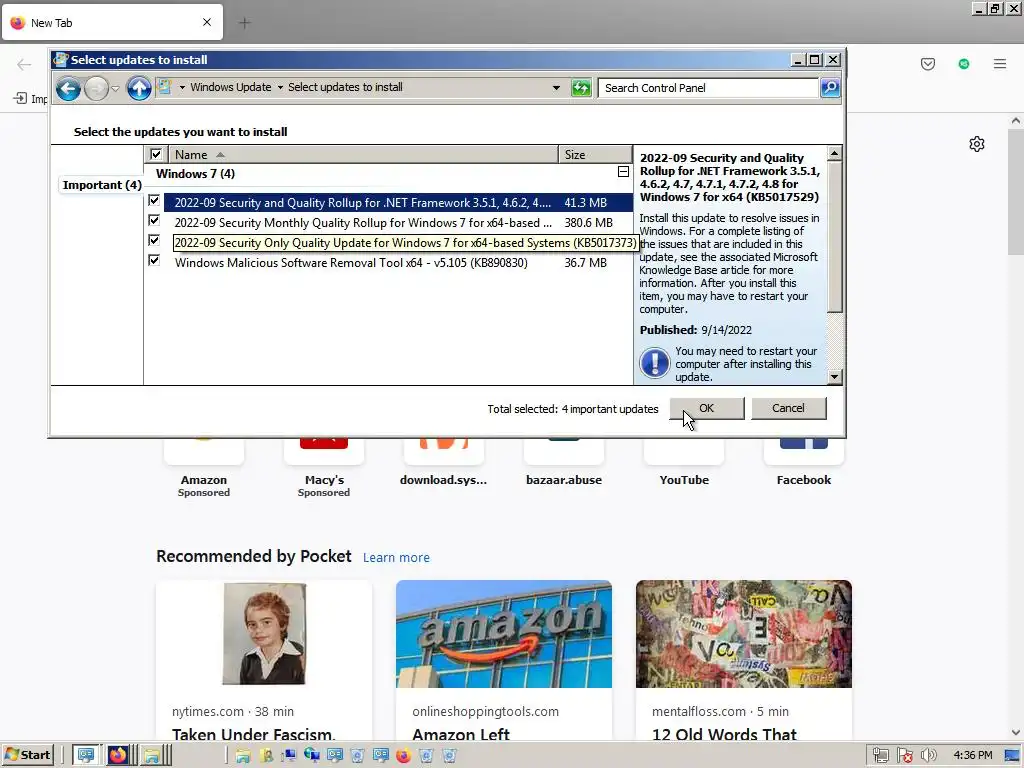
Task: Click the magnifier search button in Control Panel
Action: coord(829,88)
